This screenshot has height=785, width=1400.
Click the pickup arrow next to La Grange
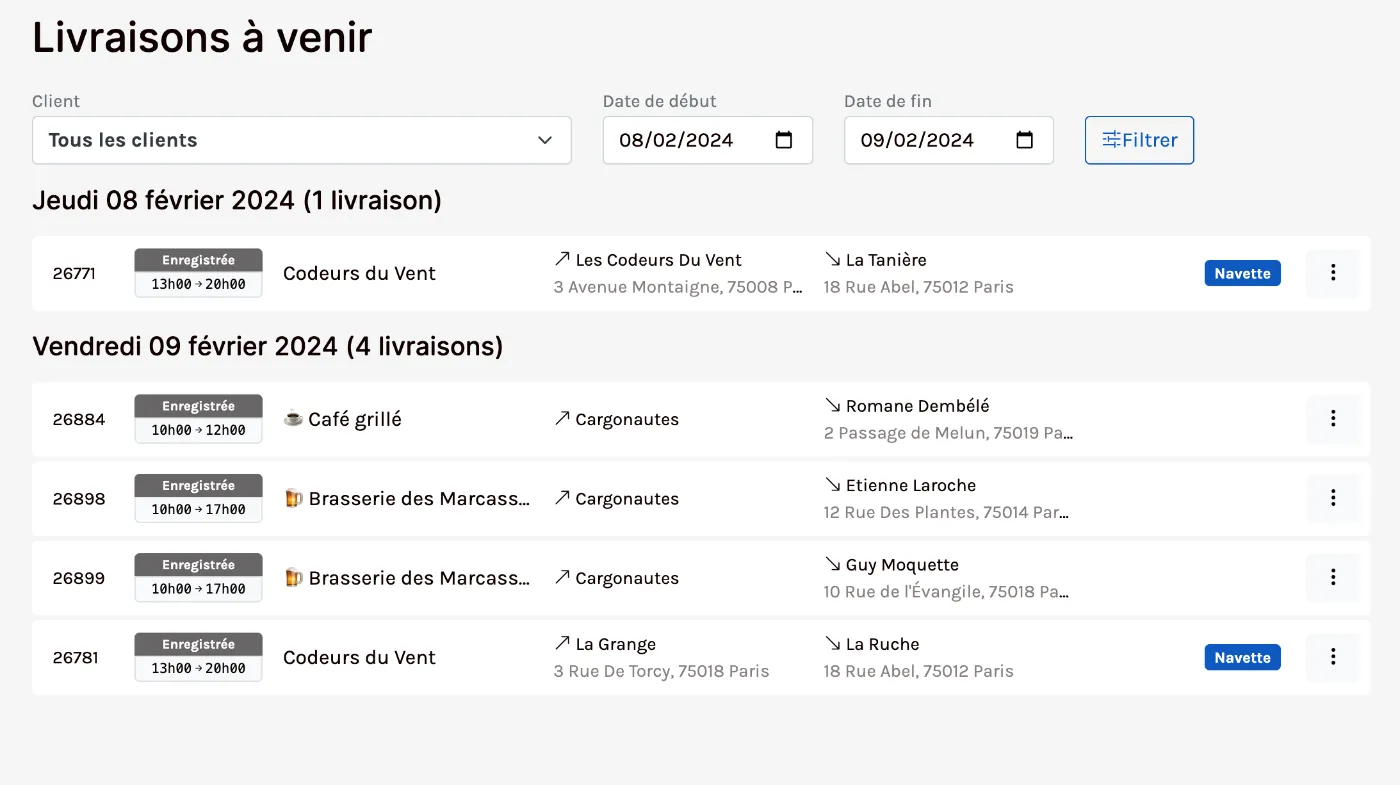[x=562, y=644]
